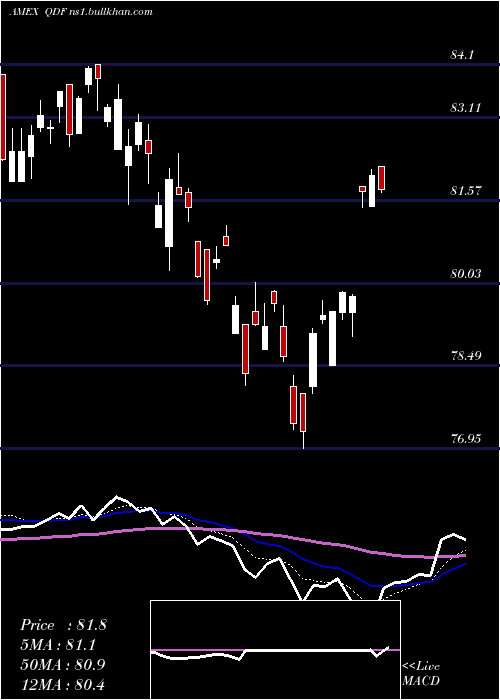Viewport: 500px width, 700px height.
Task: Click the 80.03 price level label
Action: (x=466, y=274)
